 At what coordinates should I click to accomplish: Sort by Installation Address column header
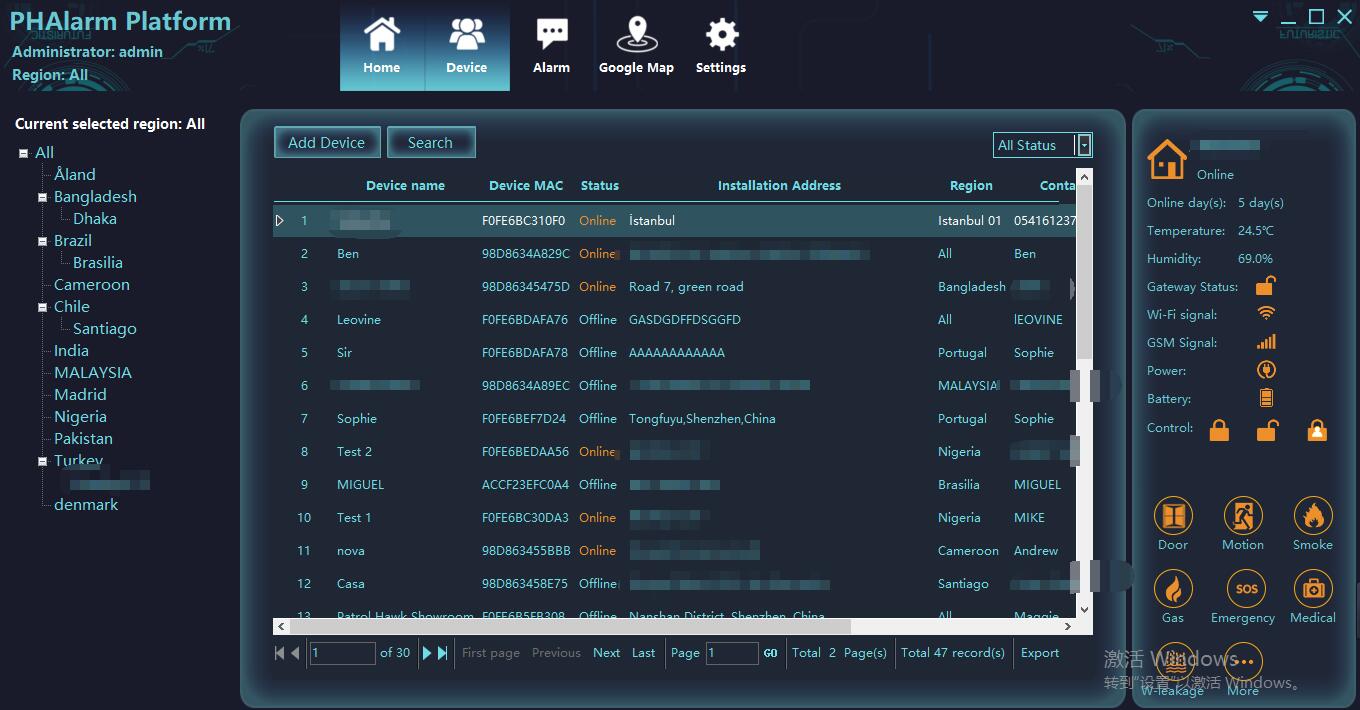(x=779, y=185)
